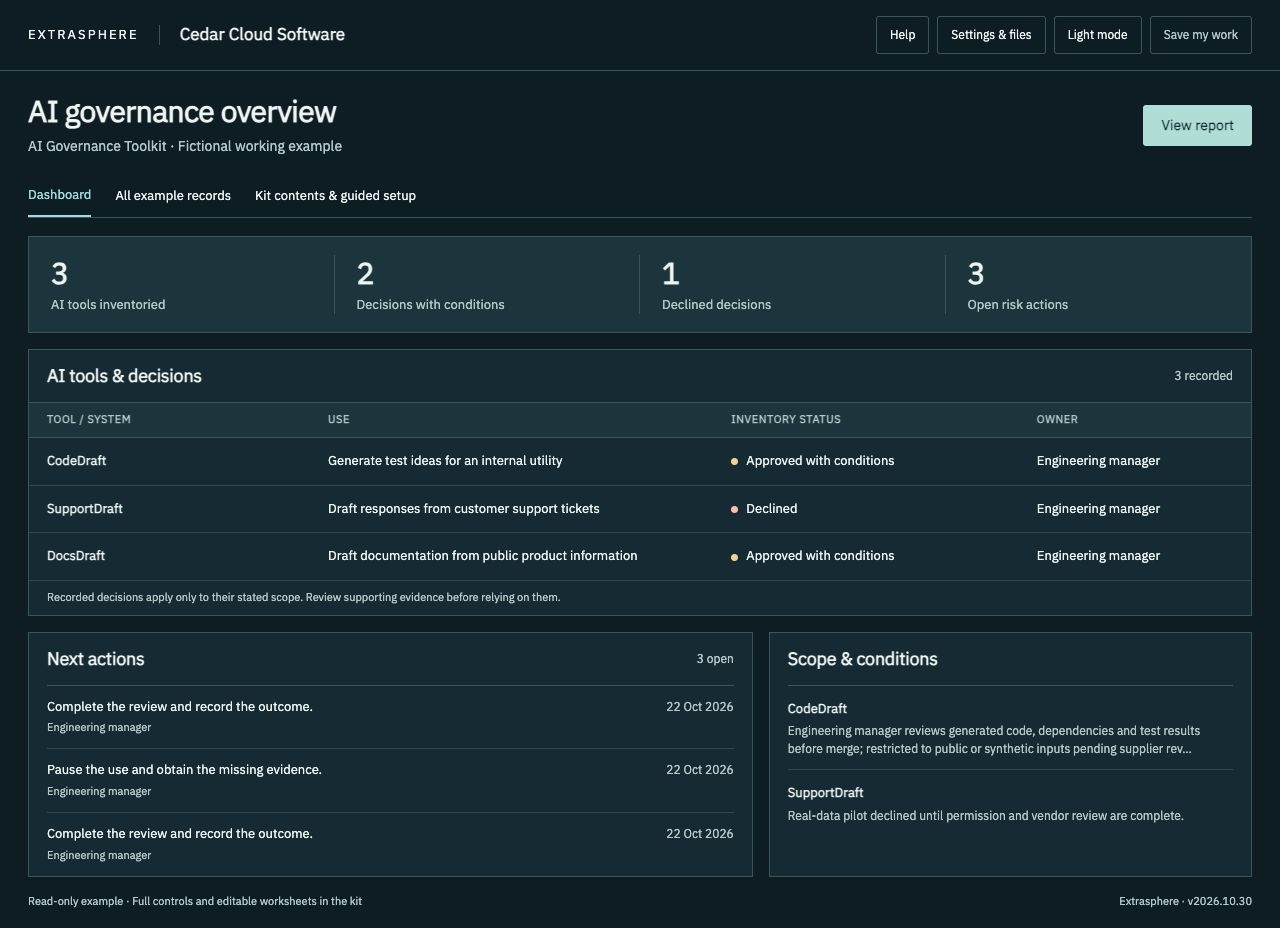The height and width of the screenshot is (928, 1280).
Task: Click SupportDraft's Declined status
Action: [764, 509]
